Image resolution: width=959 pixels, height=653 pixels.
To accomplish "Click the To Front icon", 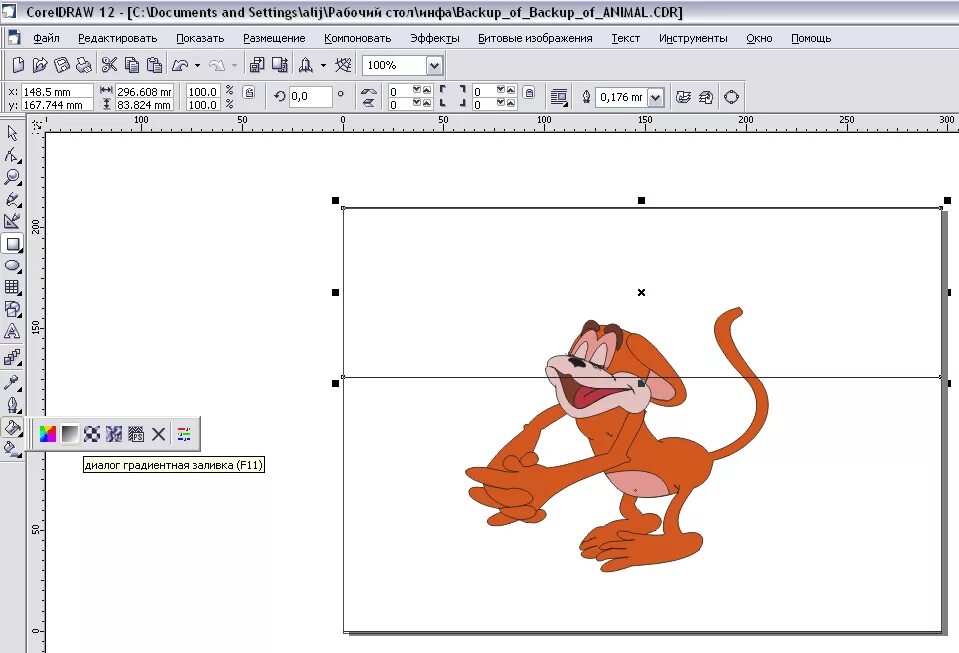I will pyautogui.click(x=683, y=97).
